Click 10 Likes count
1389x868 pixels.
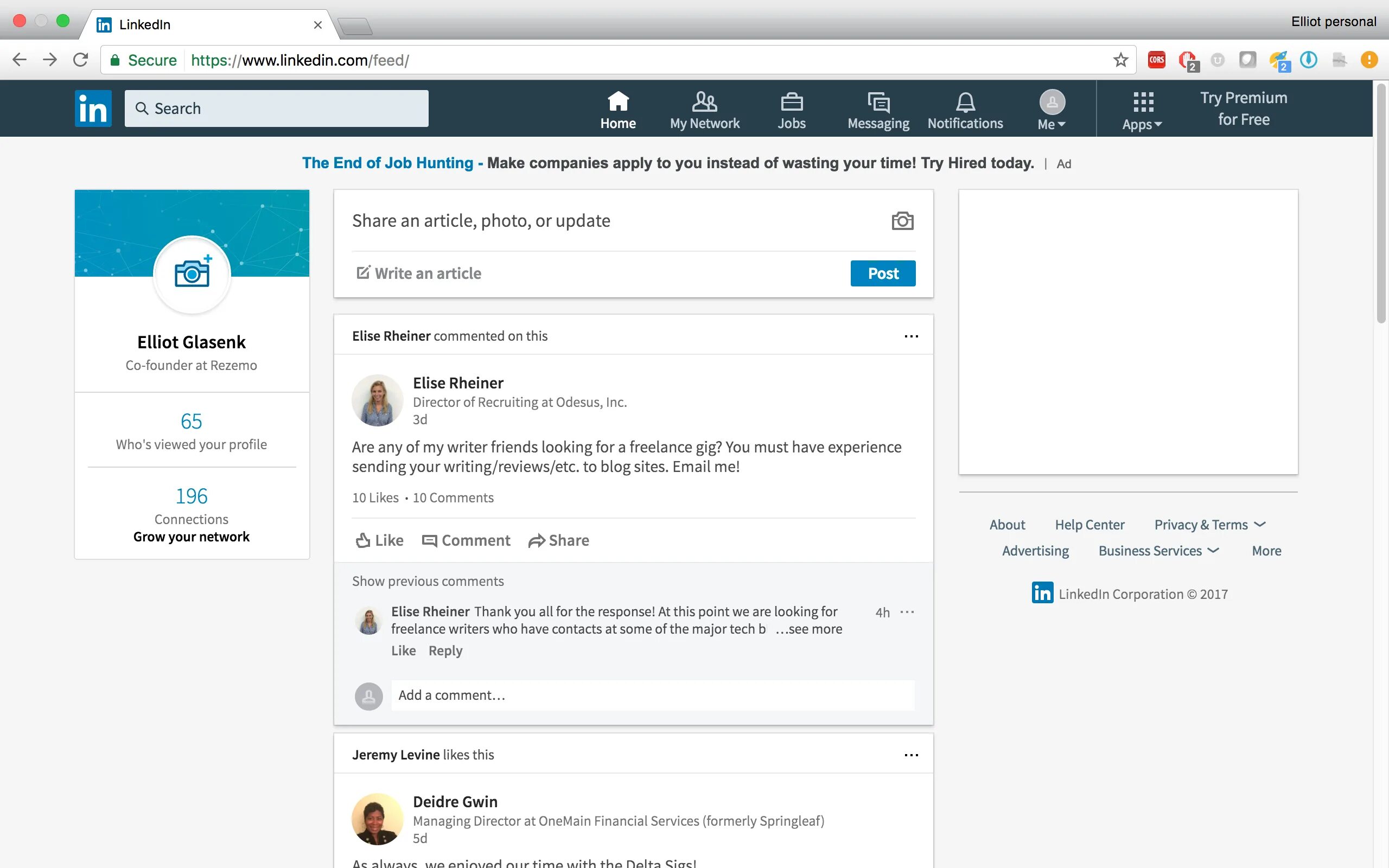375,497
